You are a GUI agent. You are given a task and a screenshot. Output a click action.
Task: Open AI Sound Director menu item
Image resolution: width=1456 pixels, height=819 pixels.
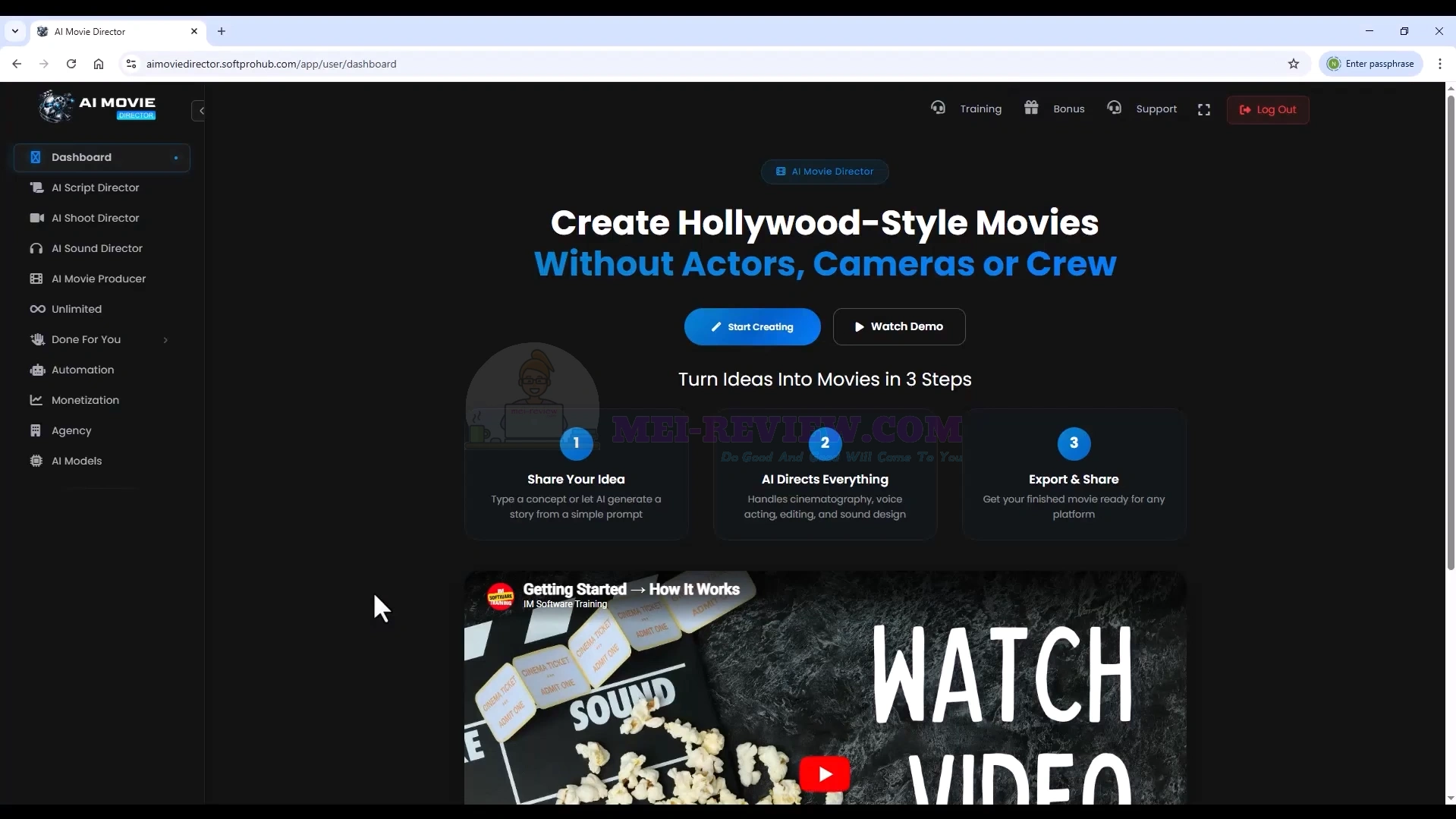pyautogui.click(x=102, y=248)
